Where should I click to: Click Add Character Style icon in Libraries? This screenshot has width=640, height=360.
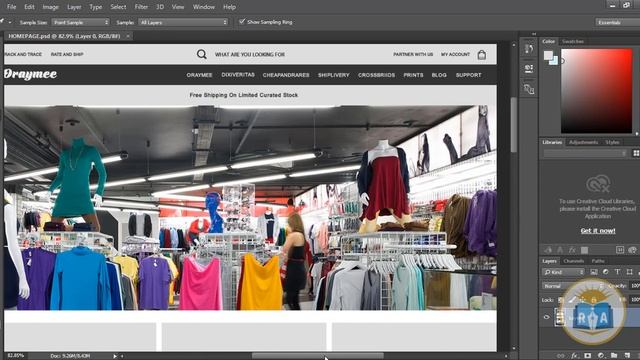[x=560, y=250]
